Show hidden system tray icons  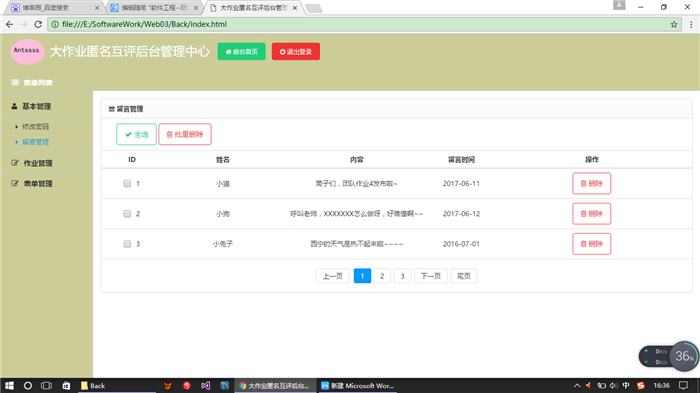click(577, 385)
